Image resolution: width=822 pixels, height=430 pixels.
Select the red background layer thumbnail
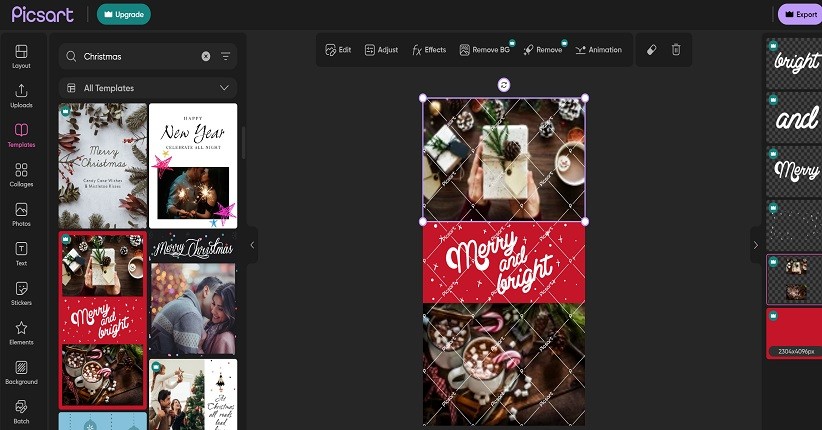795,332
